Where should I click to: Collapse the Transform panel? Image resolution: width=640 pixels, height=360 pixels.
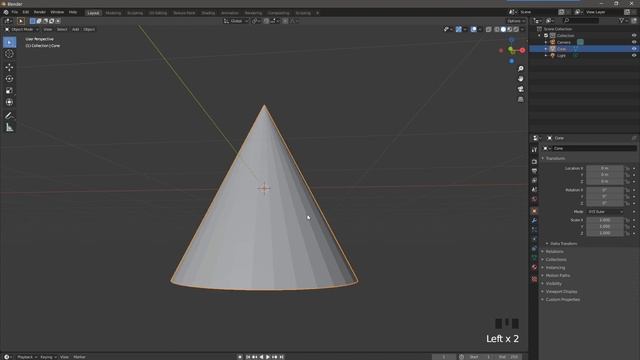point(555,158)
